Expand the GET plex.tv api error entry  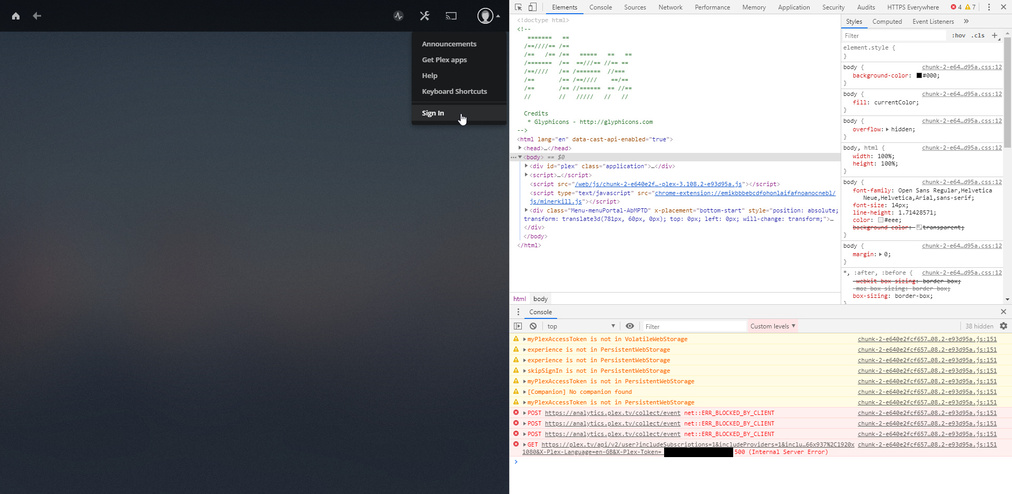525,444
